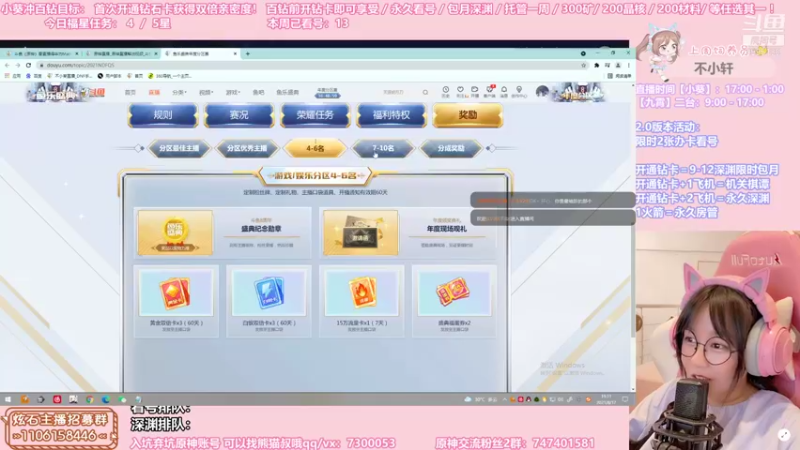Switch to the second browser tab

click(x=121, y=54)
